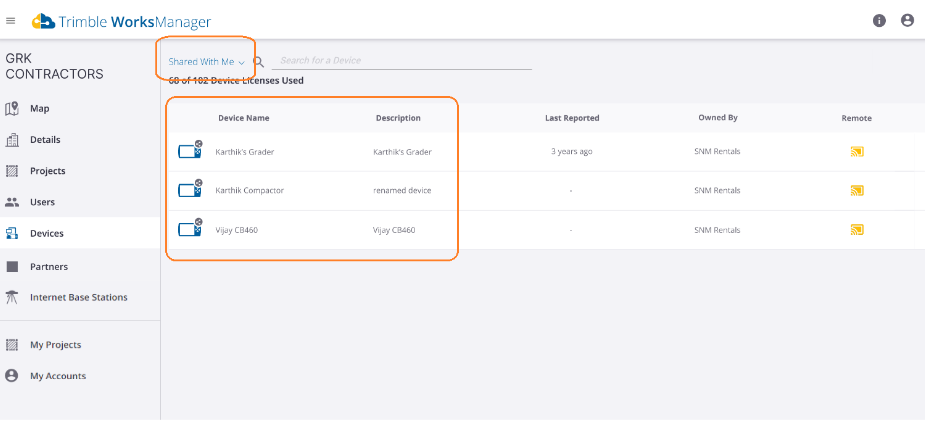
Task: Click Karthik's Grader description cell
Action: 403,152
